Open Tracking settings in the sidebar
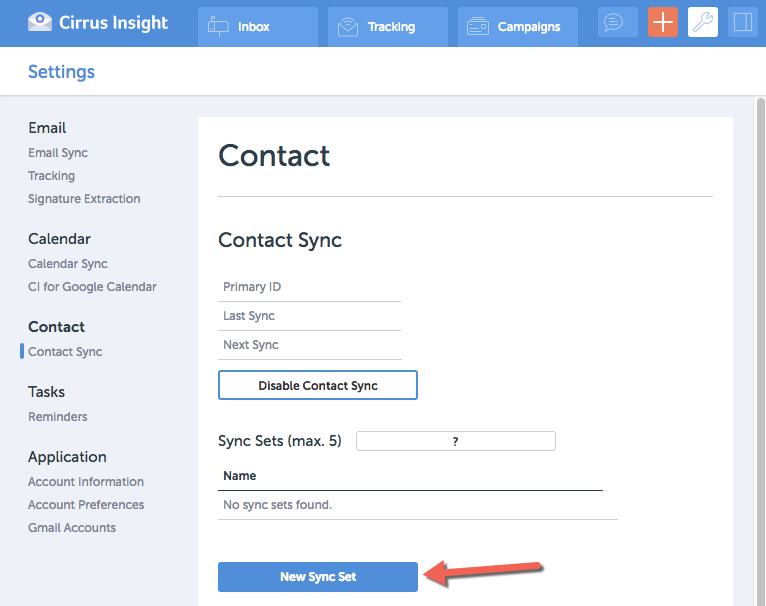This screenshot has height=606, width=766. click(51, 176)
